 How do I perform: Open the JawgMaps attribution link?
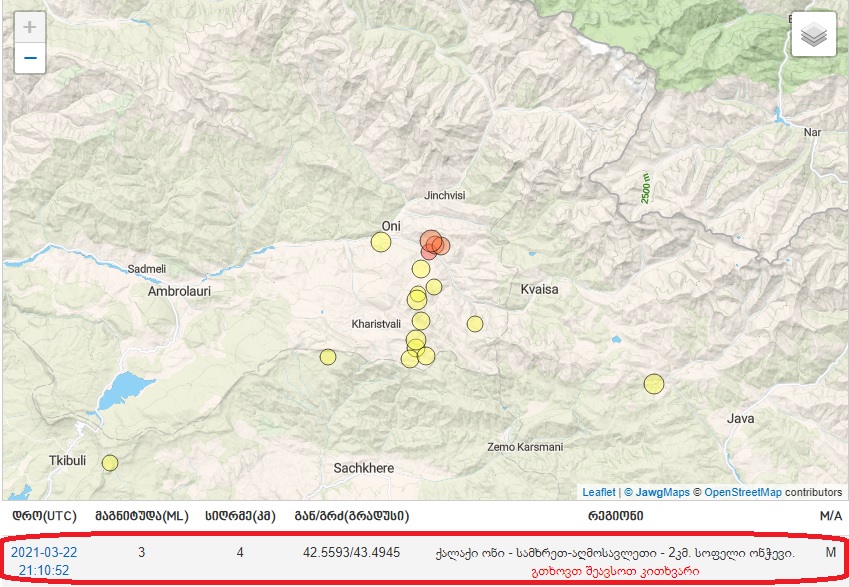point(661,492)
